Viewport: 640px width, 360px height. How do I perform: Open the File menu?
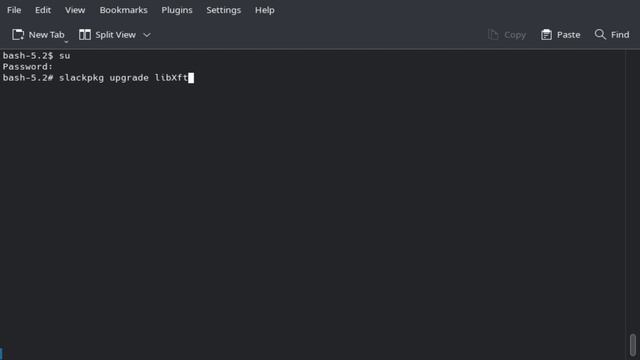(x=14, y=10)
